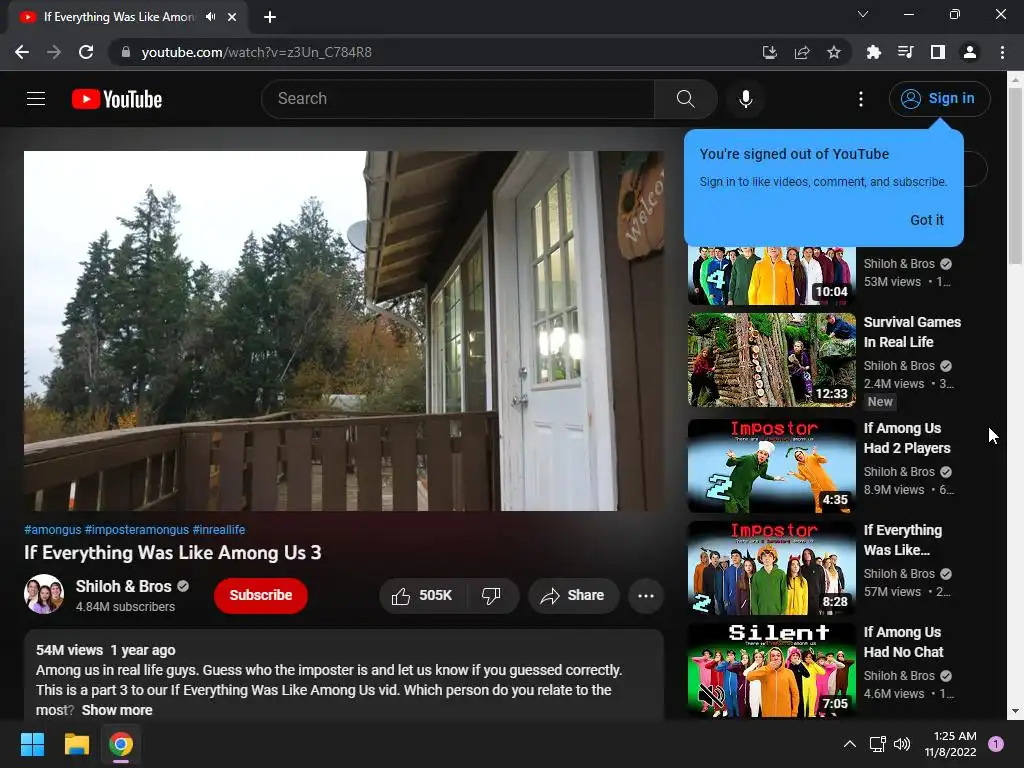Click the address bar URL
This screenshot has width=1024, height=768.
[256, 52]
